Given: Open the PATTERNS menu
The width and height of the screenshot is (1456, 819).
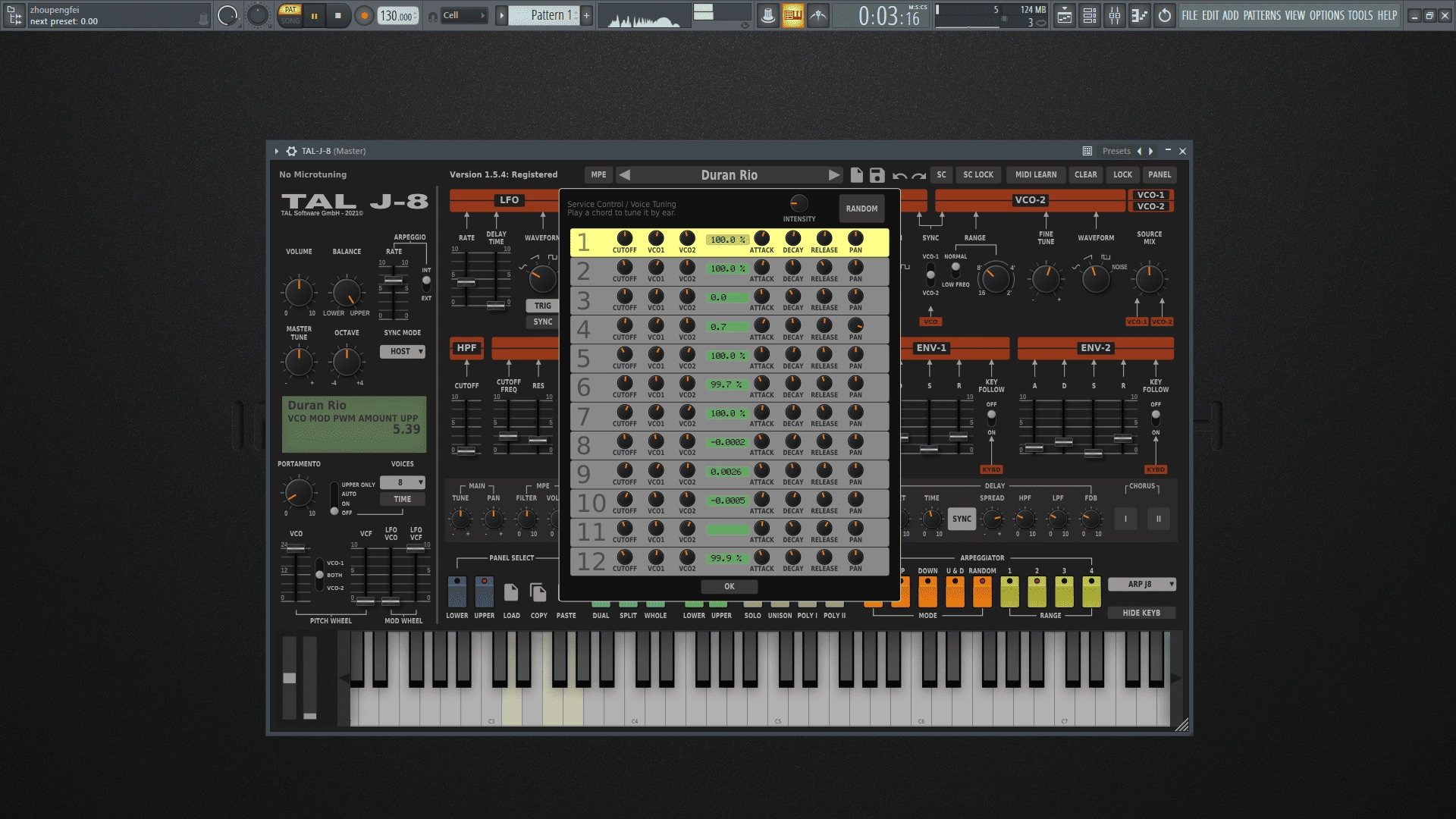Looking at the screenshot, I should point(1262,15).
